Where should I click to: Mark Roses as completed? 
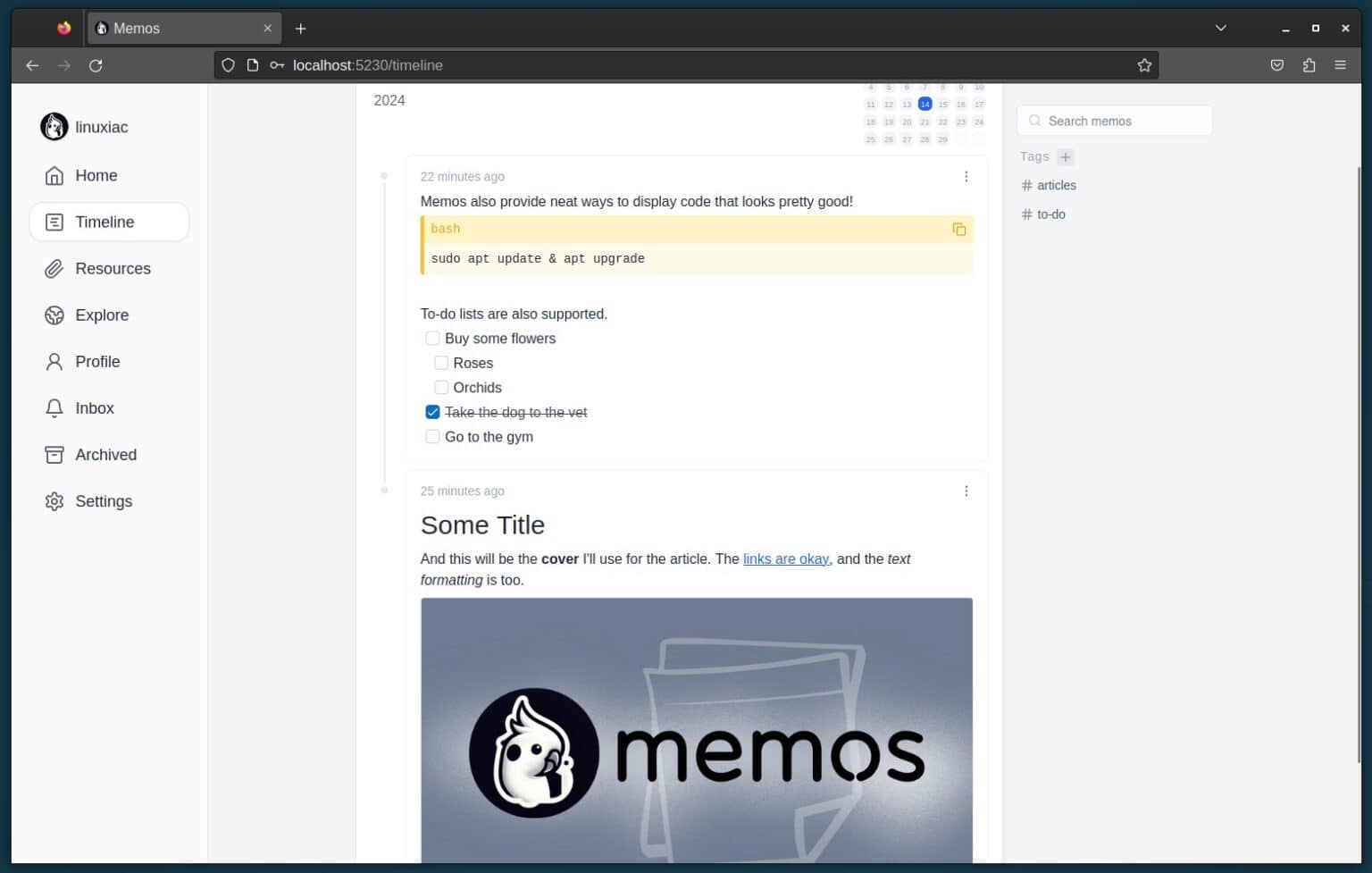(441, 362)
